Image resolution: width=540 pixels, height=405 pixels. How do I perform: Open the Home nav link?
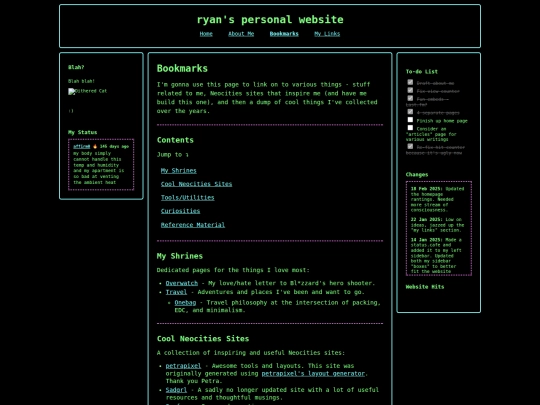point(206,34)
